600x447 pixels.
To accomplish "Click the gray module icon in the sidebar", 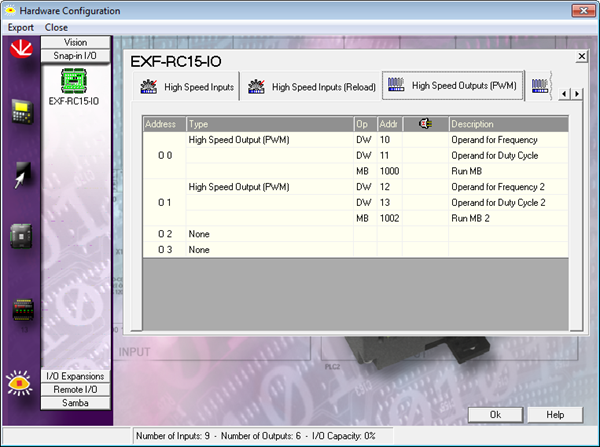I will pos(19,236).
